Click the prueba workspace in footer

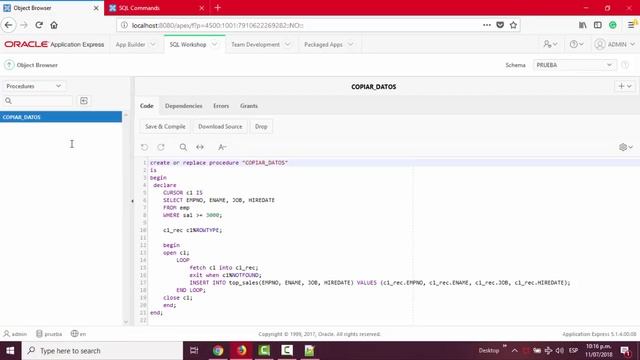click(x=49, y=334)
